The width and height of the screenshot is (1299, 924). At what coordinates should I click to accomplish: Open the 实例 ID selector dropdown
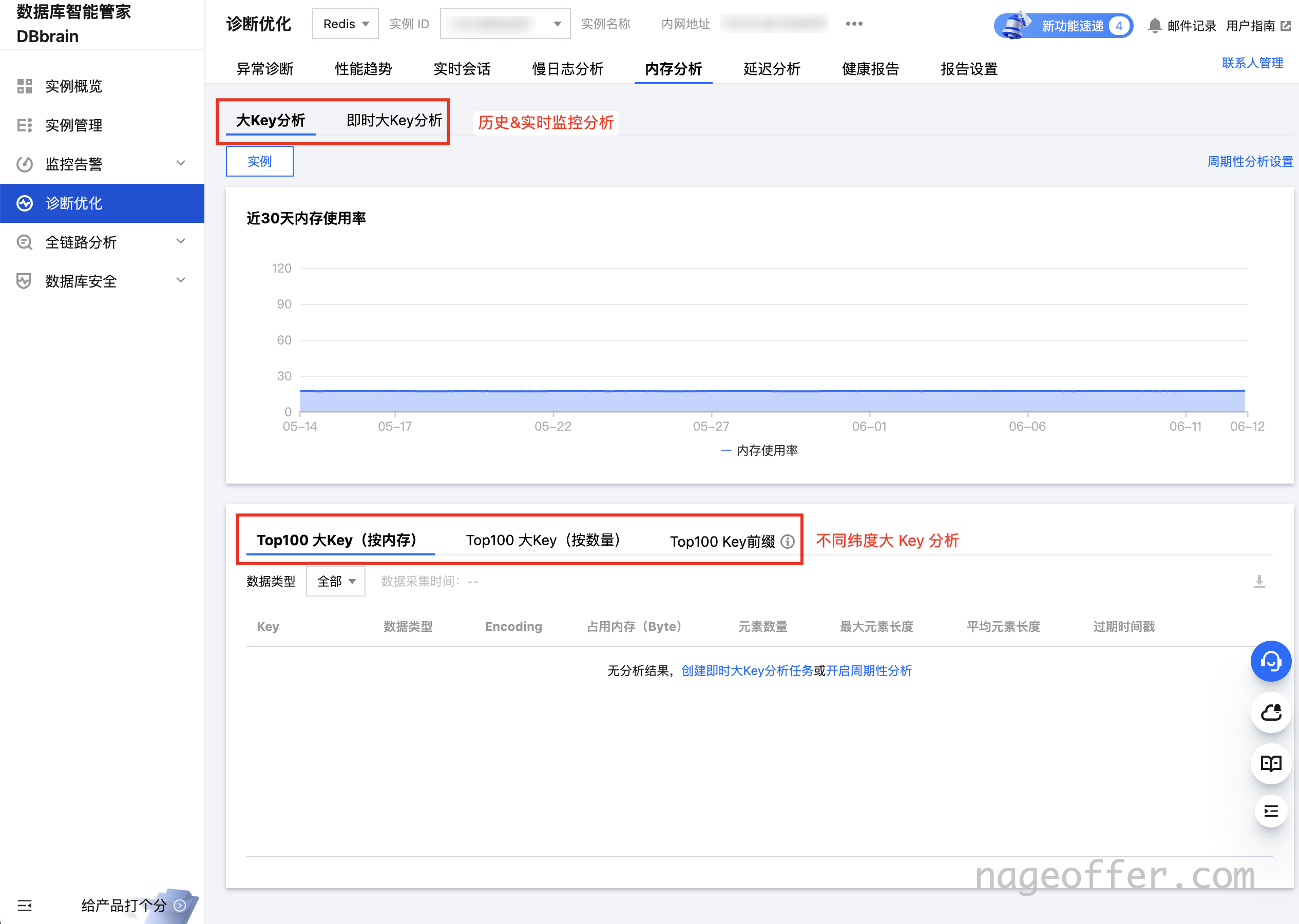(505, 24)
